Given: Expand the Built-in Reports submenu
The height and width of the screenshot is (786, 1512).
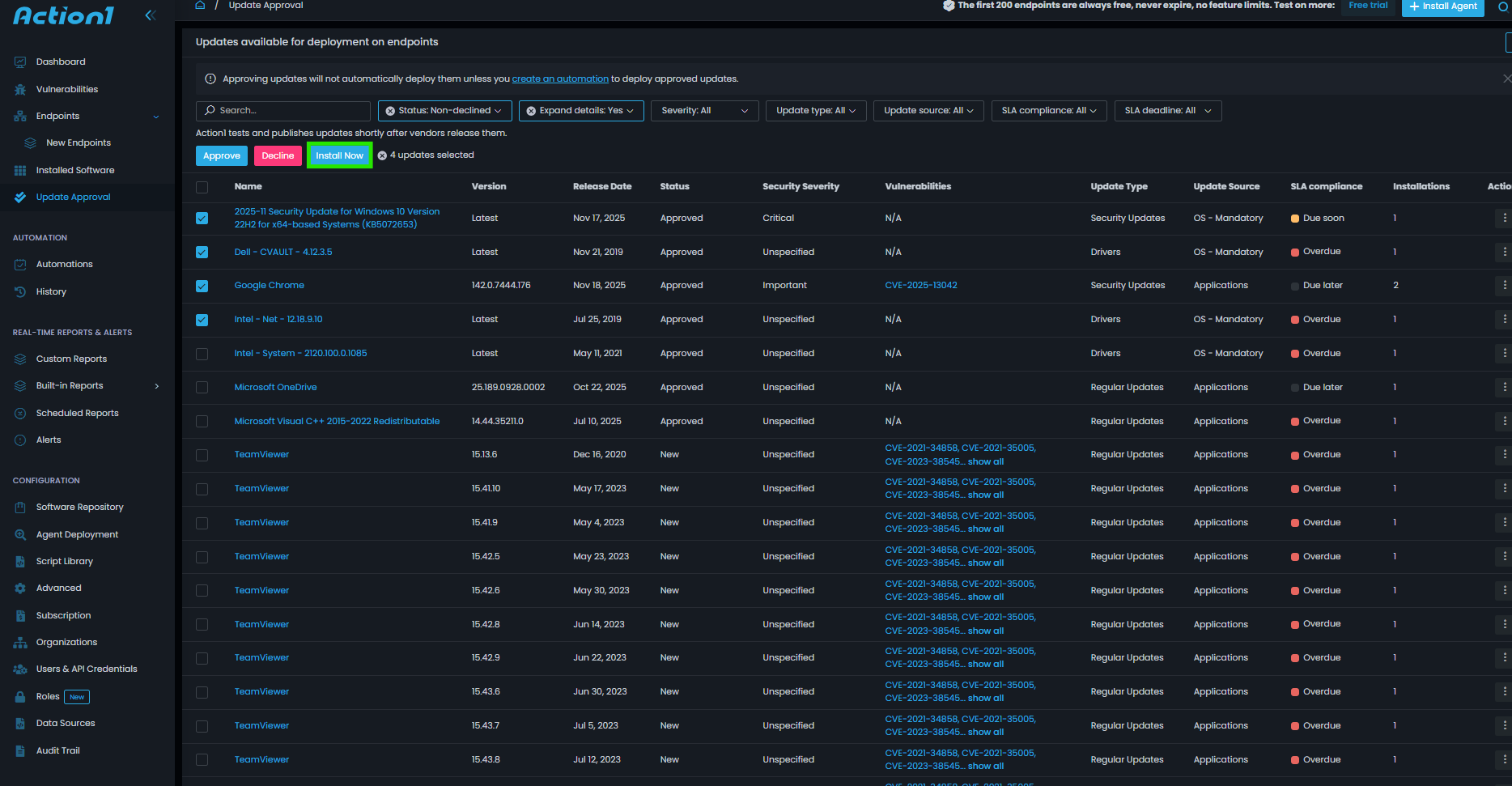Looking at the screenshot, I should coord(157,386).
